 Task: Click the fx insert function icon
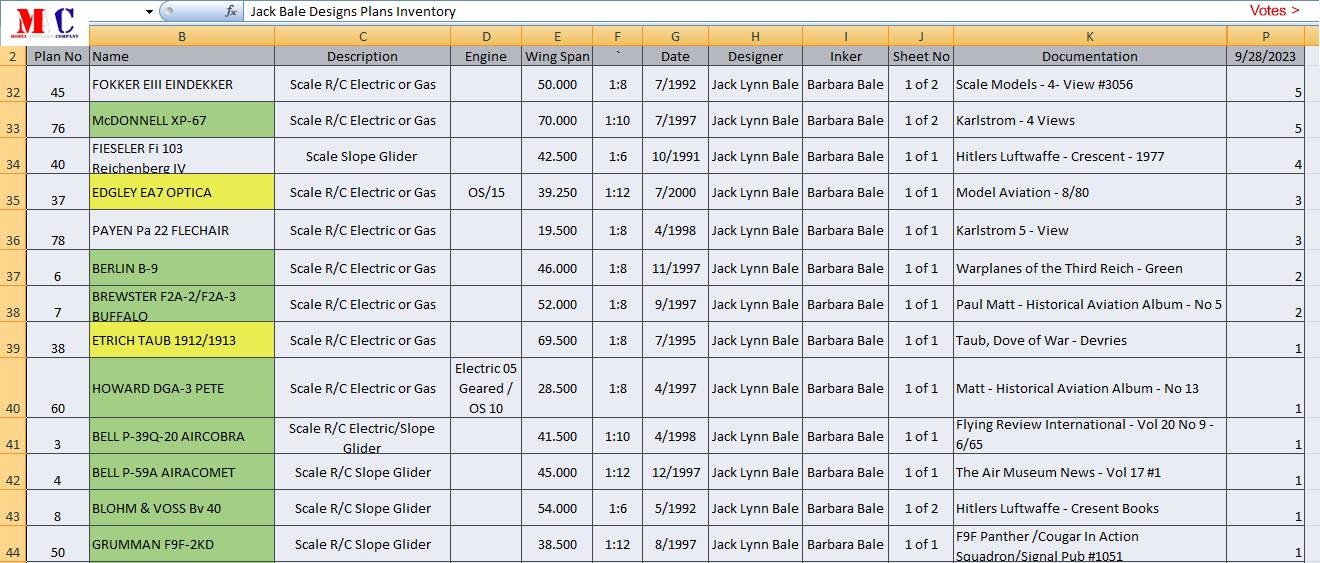pyautogui.click(x=231, y=11)
